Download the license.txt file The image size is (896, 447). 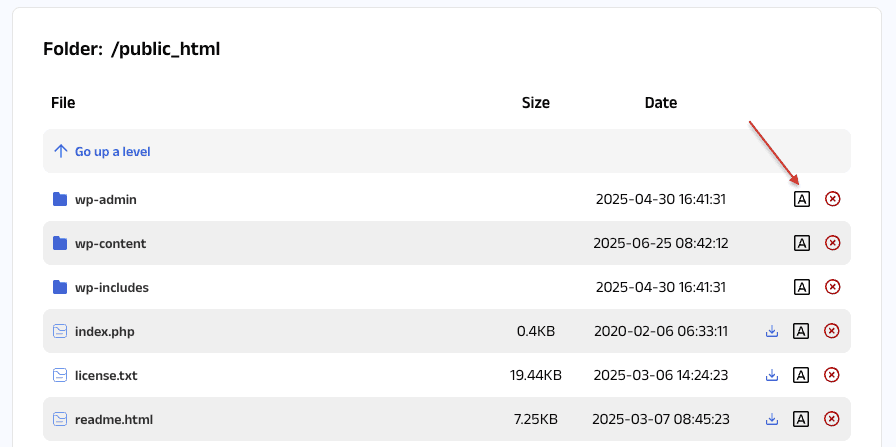pyautogui.click(x=772, y=375)
